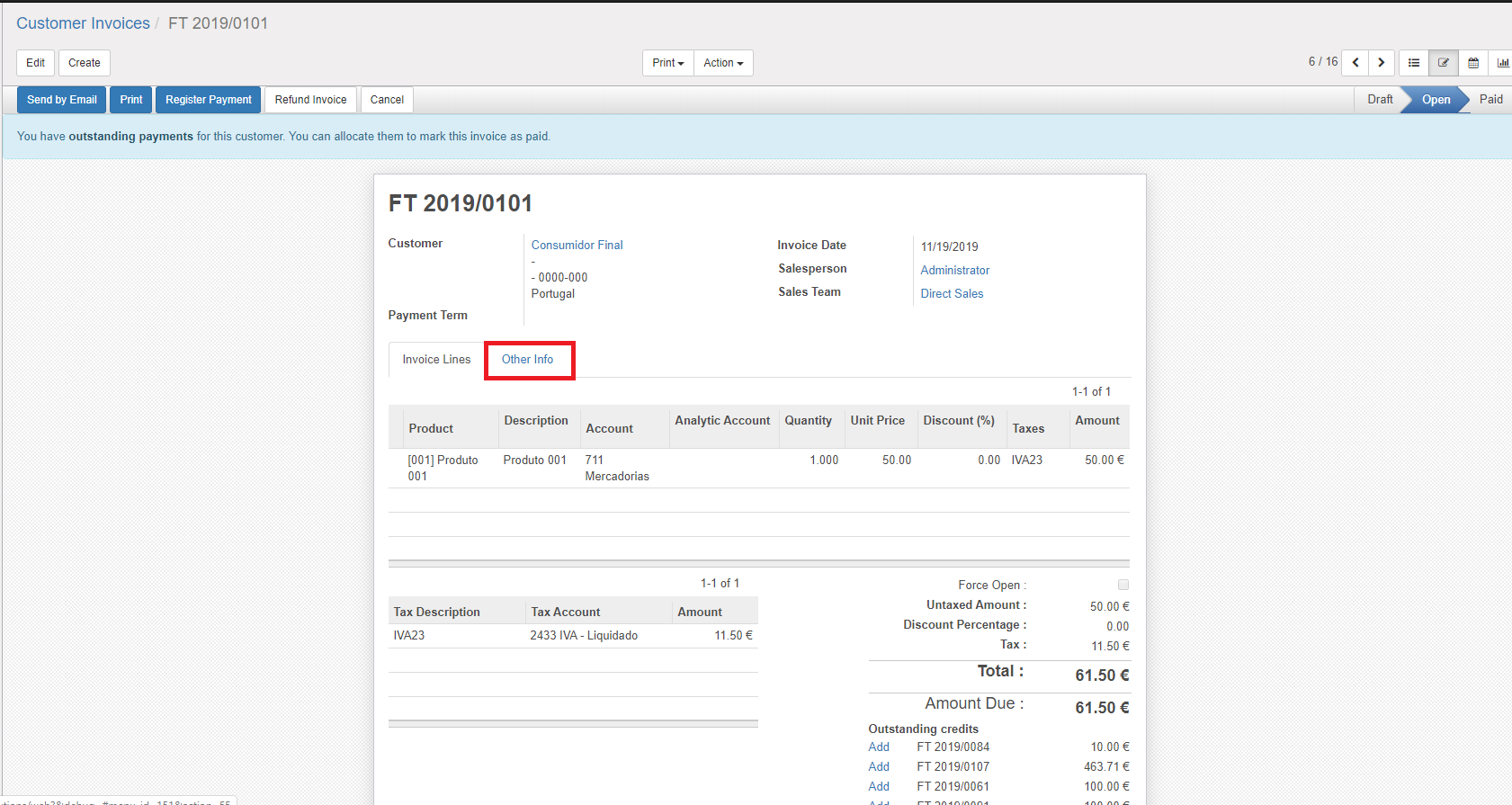Screen dimensions: 1512x805
Task: Go to the next invoice record
Action: pyautogui.click(x=1382, y=63)
